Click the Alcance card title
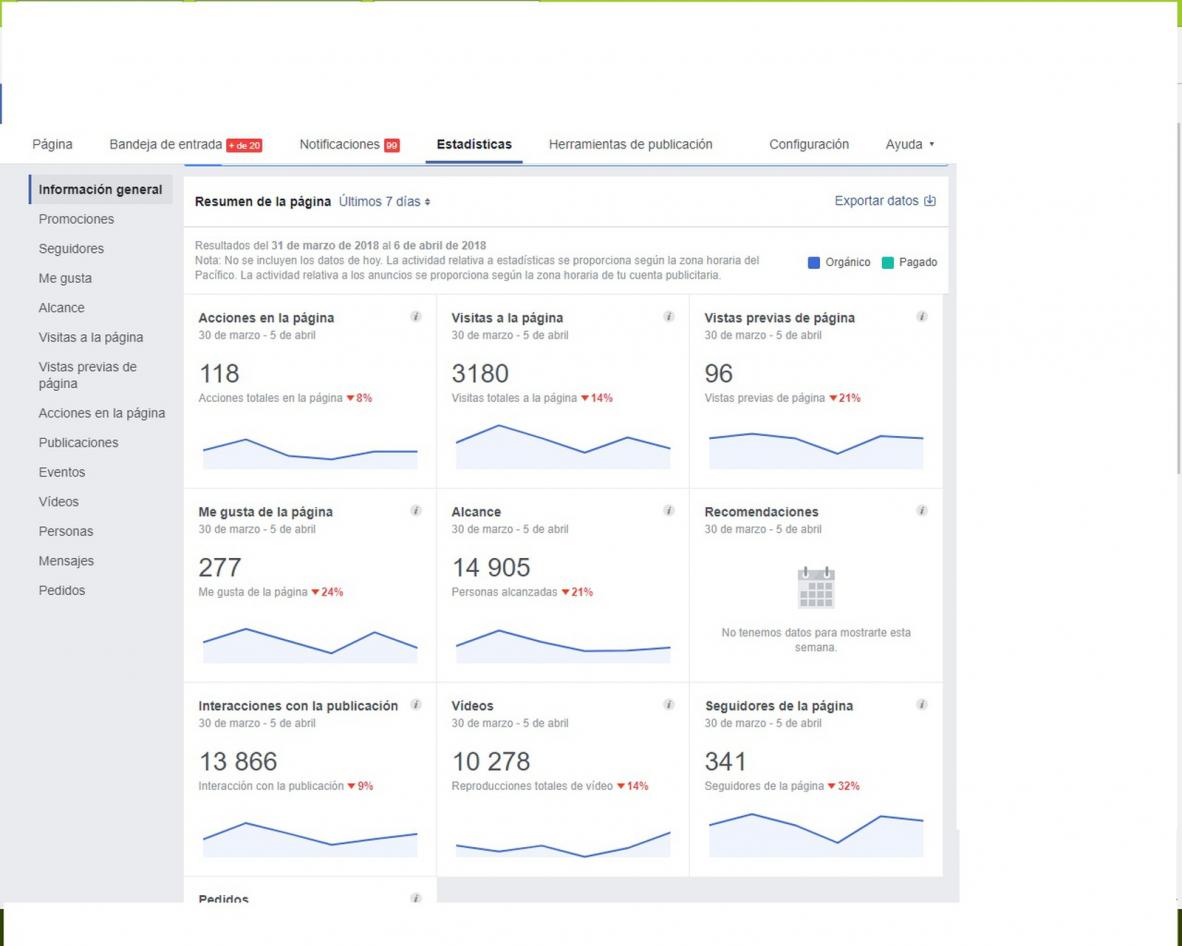The height and width of the screenshot is (946, 1182). [476, 511]
